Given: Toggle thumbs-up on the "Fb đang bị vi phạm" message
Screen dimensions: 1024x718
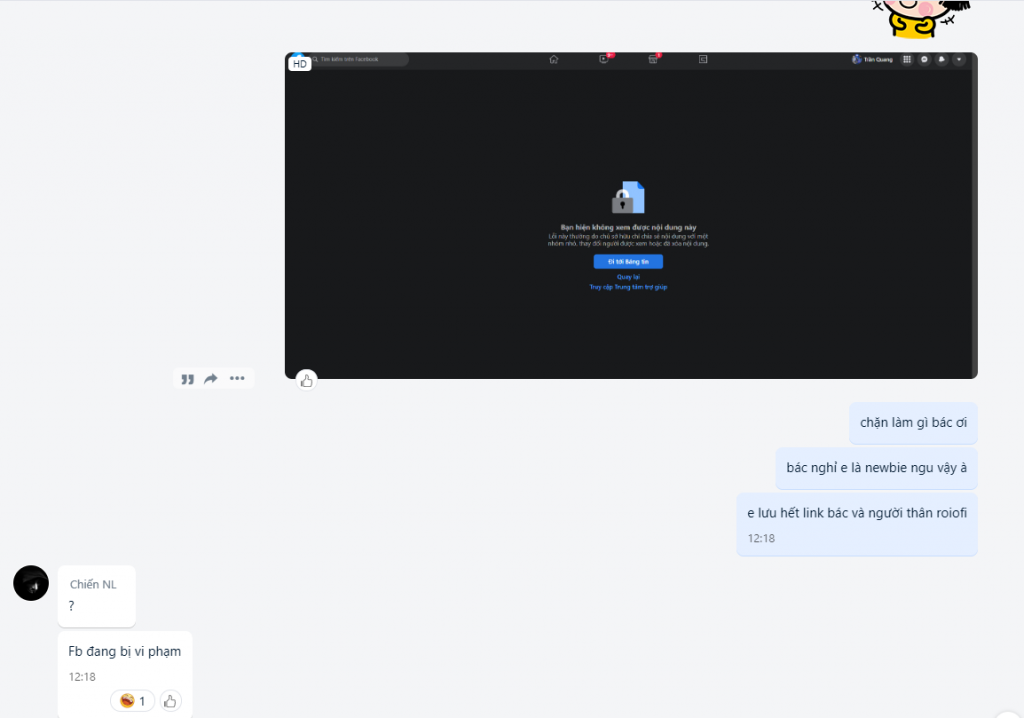Looking at the screenshot, I should point(170,701).
